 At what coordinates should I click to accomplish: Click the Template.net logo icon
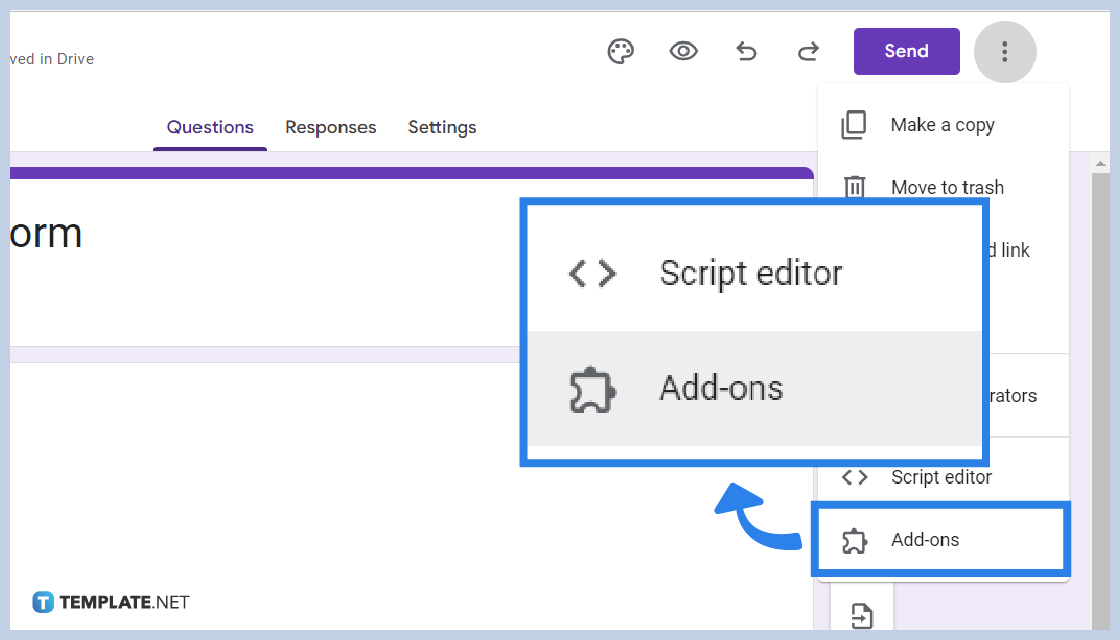coord(42,601)
